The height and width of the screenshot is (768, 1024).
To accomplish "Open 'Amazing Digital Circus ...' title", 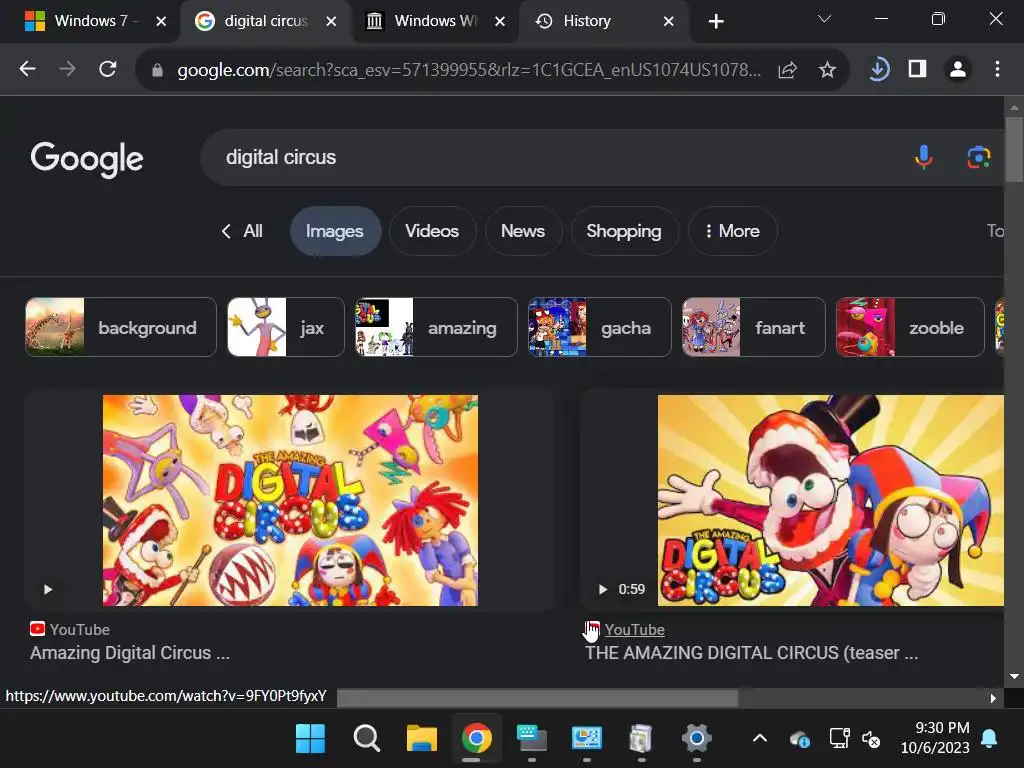I will pos(130,652).
